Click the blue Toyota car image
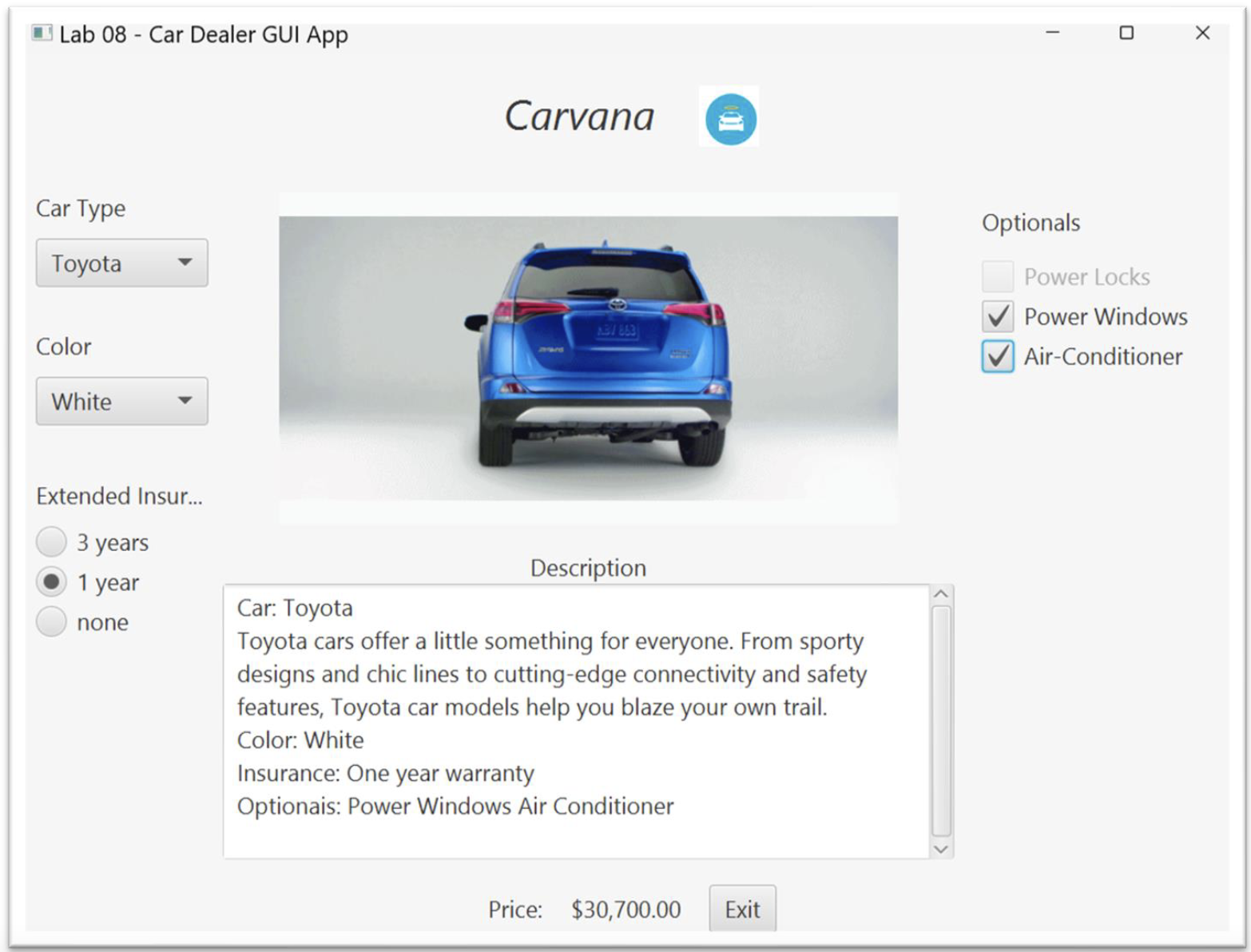 pos(587,351)
